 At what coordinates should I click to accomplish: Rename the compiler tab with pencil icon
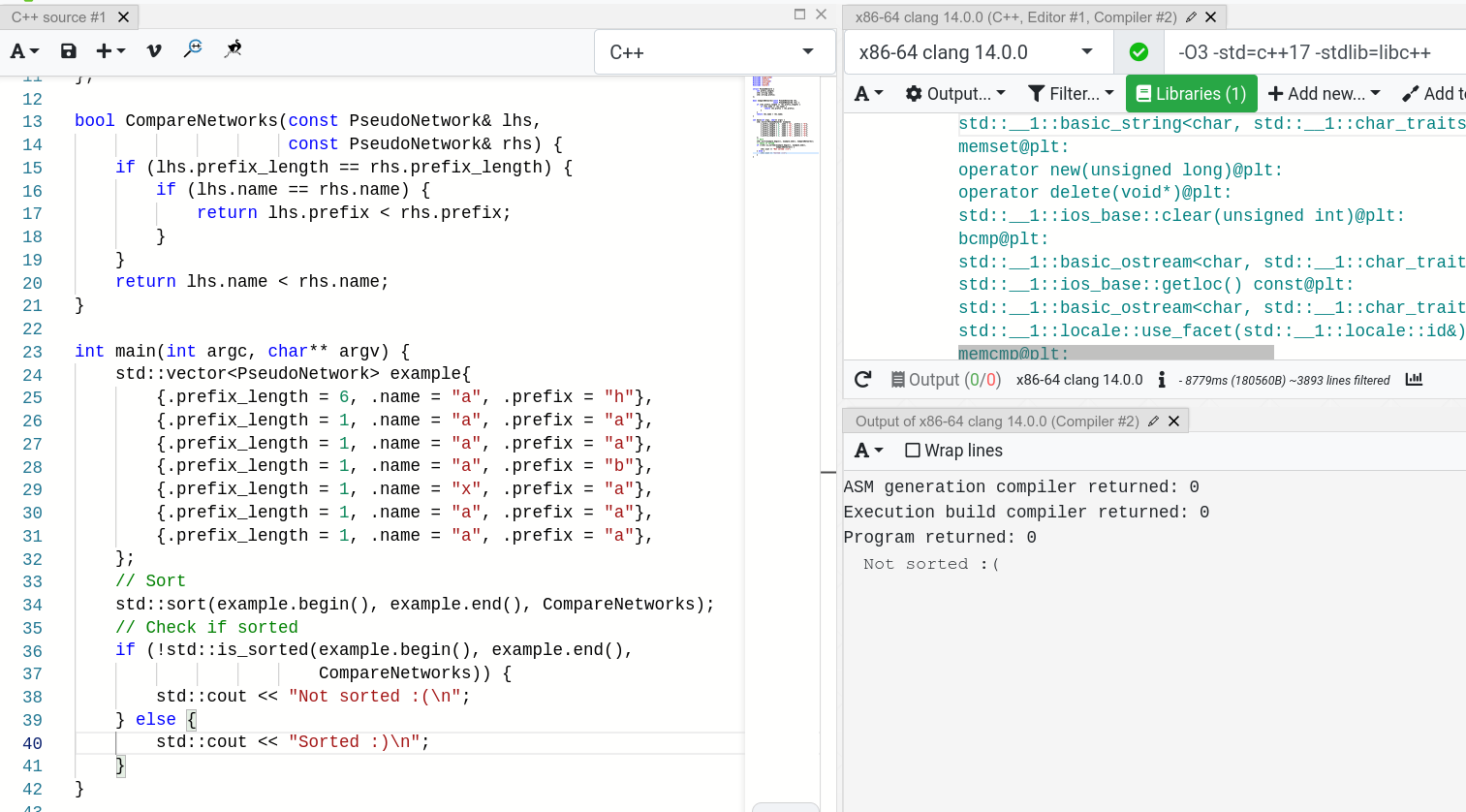point(1191,17)
